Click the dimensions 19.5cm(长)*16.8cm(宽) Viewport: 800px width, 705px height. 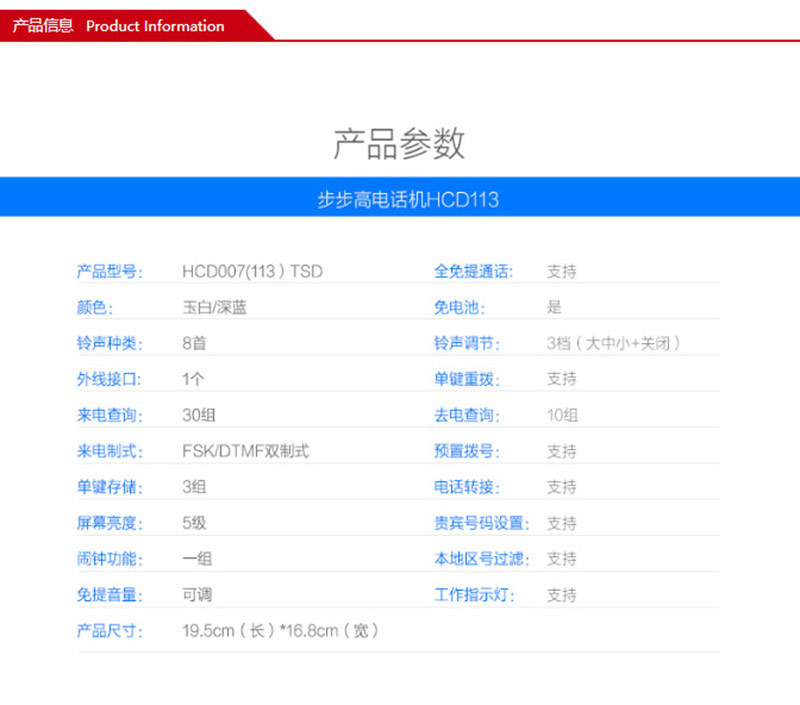click(x=281, y=631)
